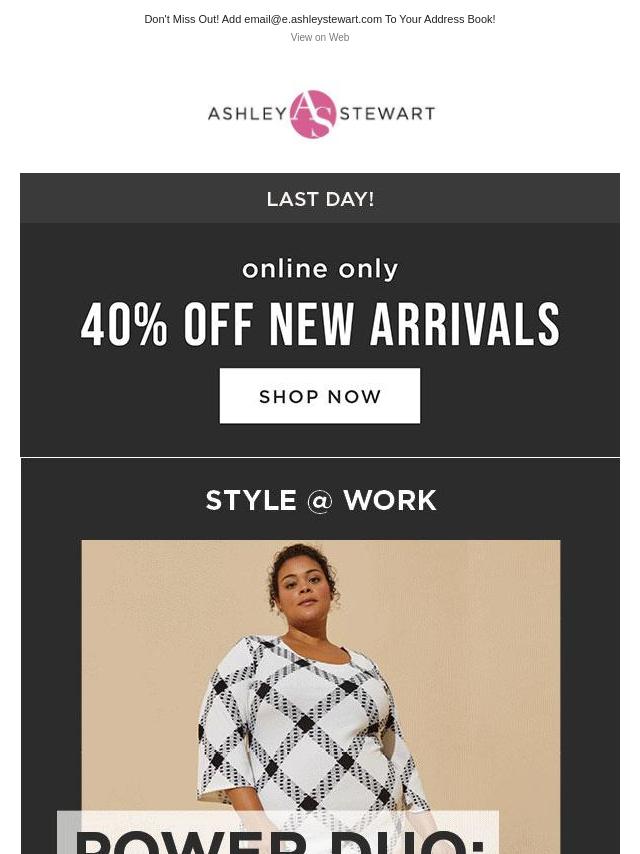Click the beige backdrop beside model

479,654
